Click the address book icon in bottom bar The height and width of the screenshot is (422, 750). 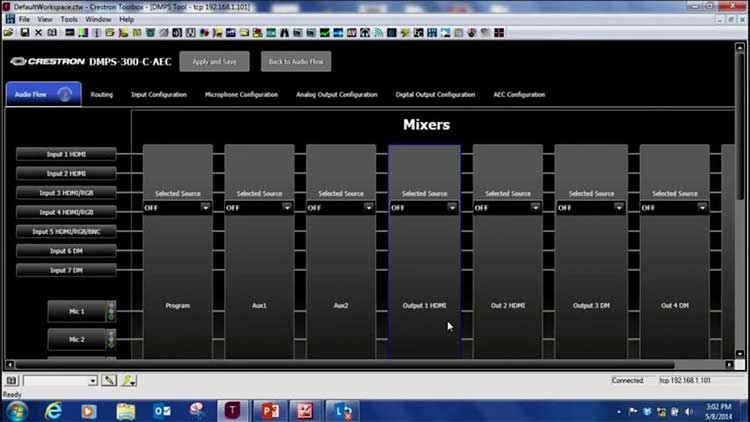11,380
